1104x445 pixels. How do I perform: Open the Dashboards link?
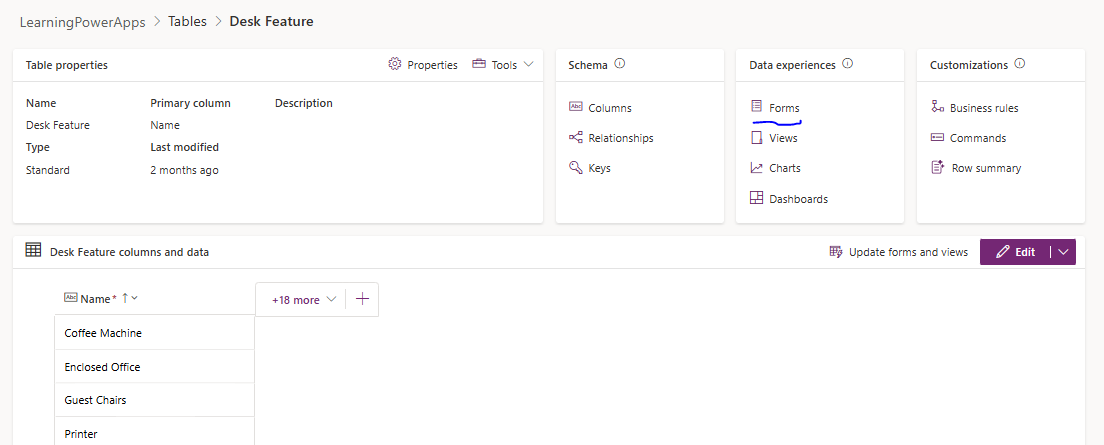tap(798, 199)
